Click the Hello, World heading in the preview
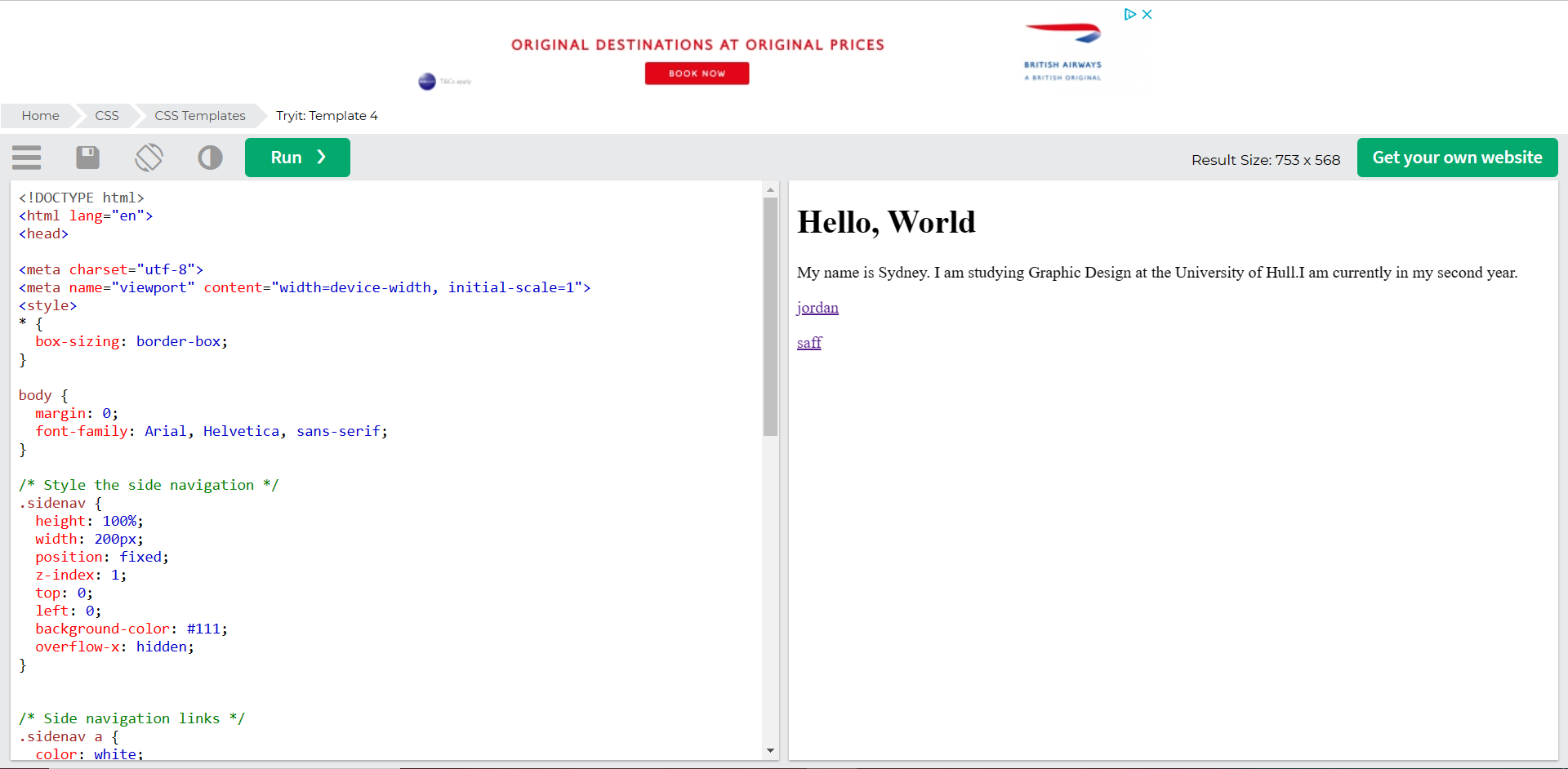The width and height of the screenshot is (1568, 769). [886, 222]
